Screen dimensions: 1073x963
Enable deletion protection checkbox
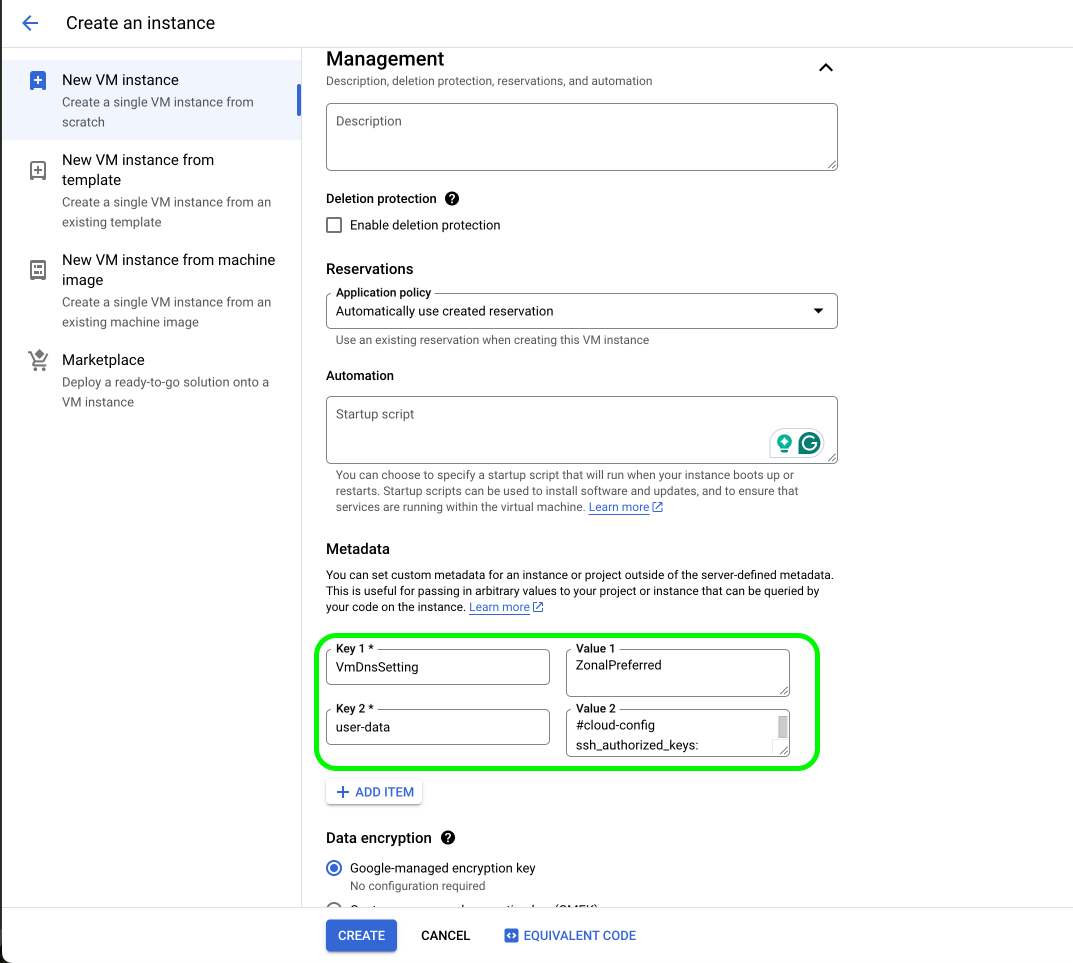(334, 225)
